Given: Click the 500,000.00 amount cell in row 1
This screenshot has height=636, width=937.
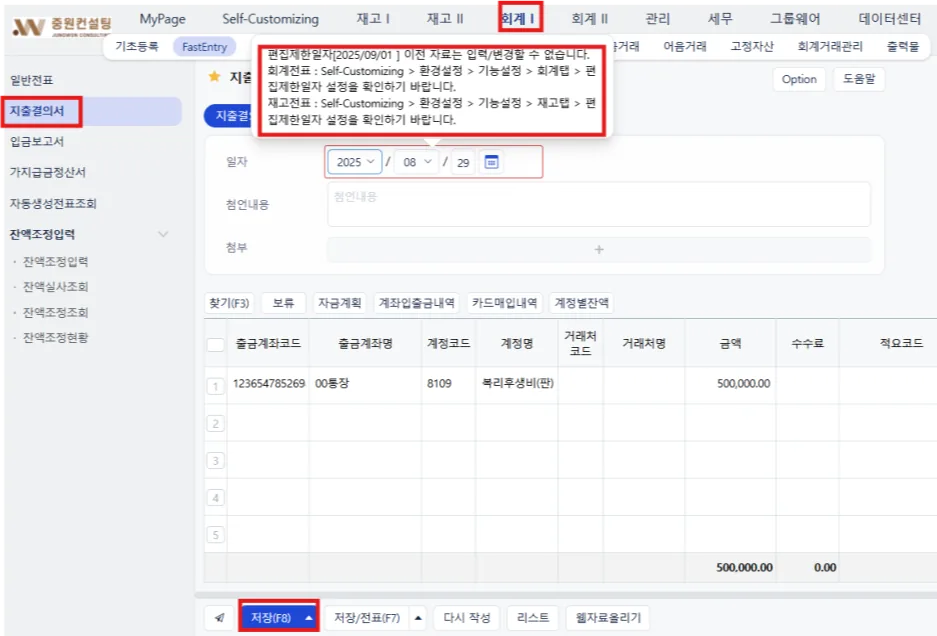Looking at the screenshot, I should click(731, 384).
